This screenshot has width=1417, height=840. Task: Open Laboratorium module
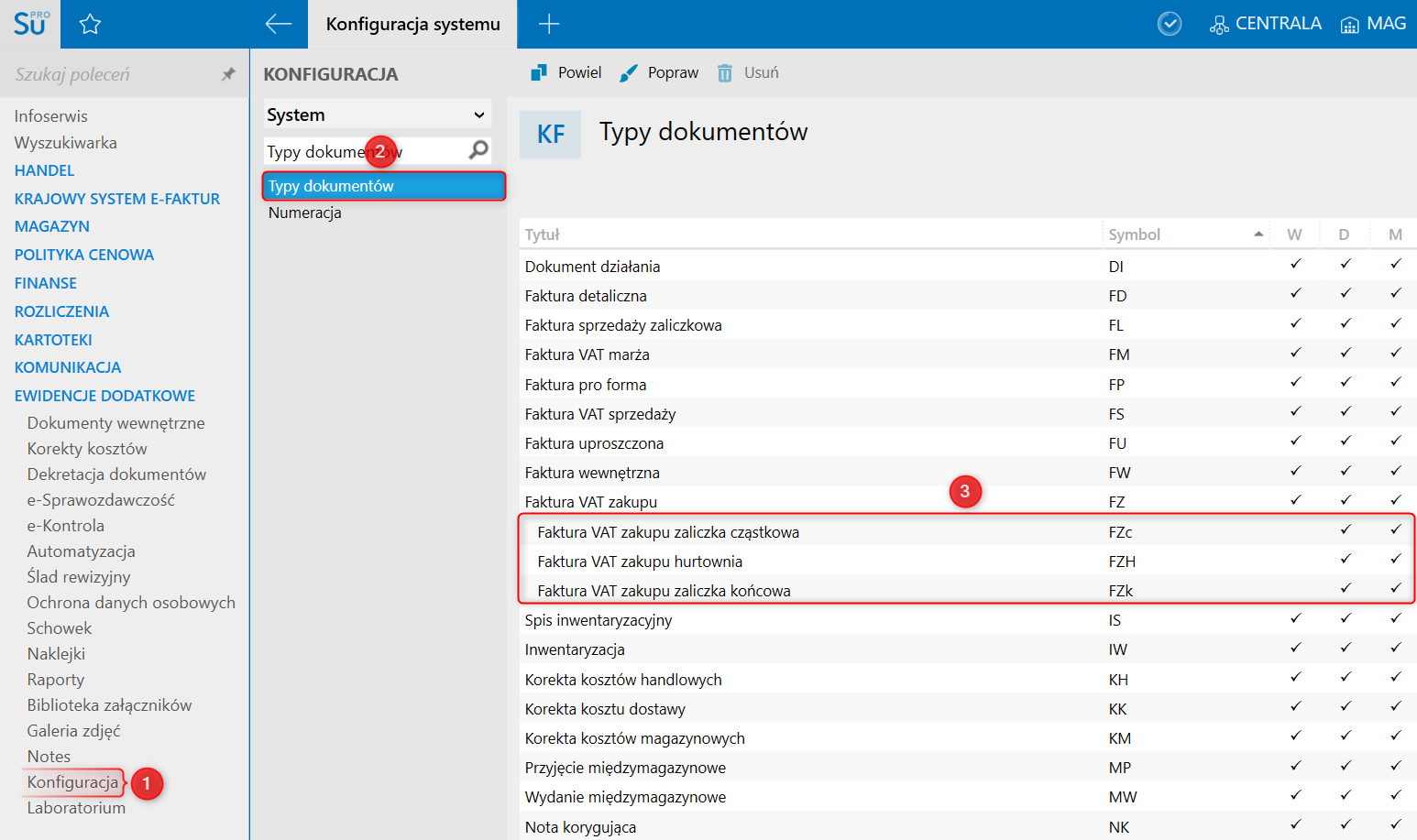76,808
